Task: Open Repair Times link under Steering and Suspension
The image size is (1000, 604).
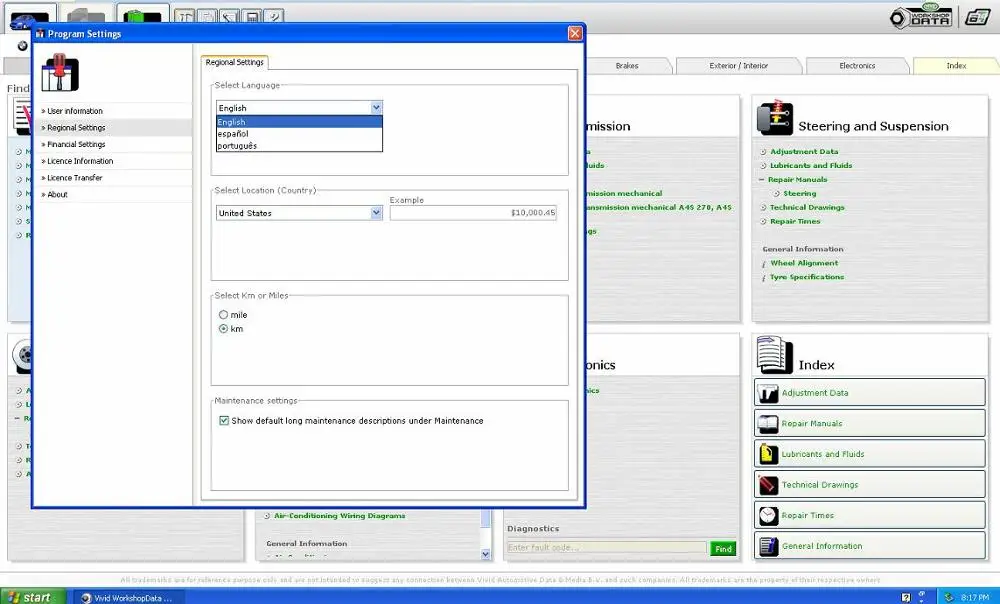Action: pyautogui.click(x=795, y=222)
